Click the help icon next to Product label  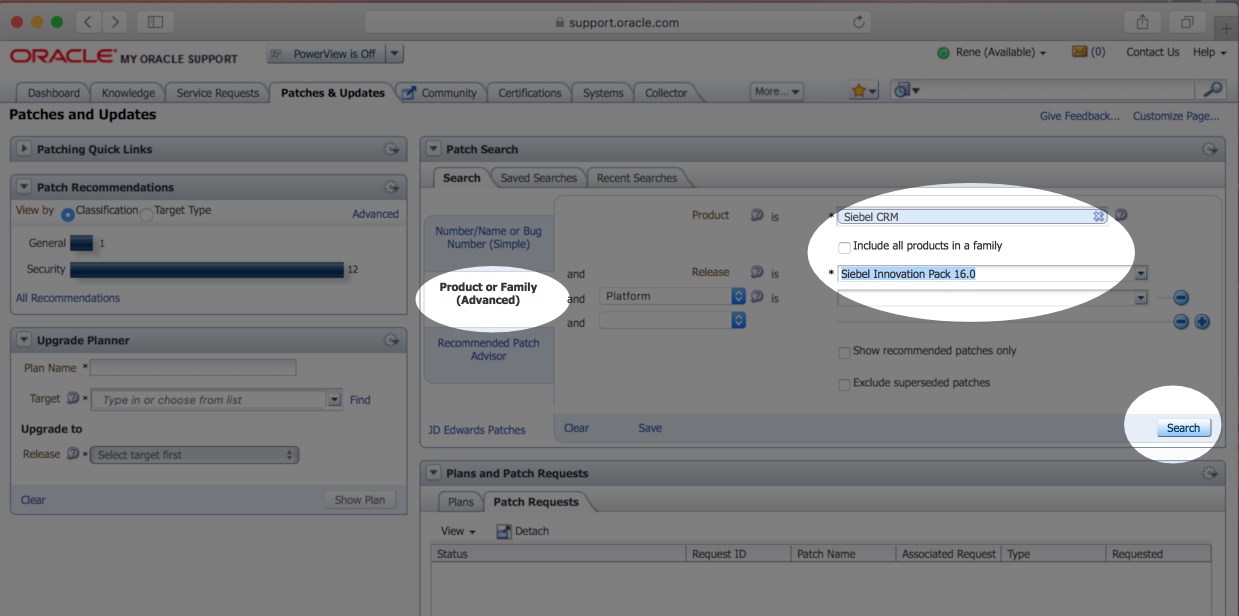pos(757,215)
